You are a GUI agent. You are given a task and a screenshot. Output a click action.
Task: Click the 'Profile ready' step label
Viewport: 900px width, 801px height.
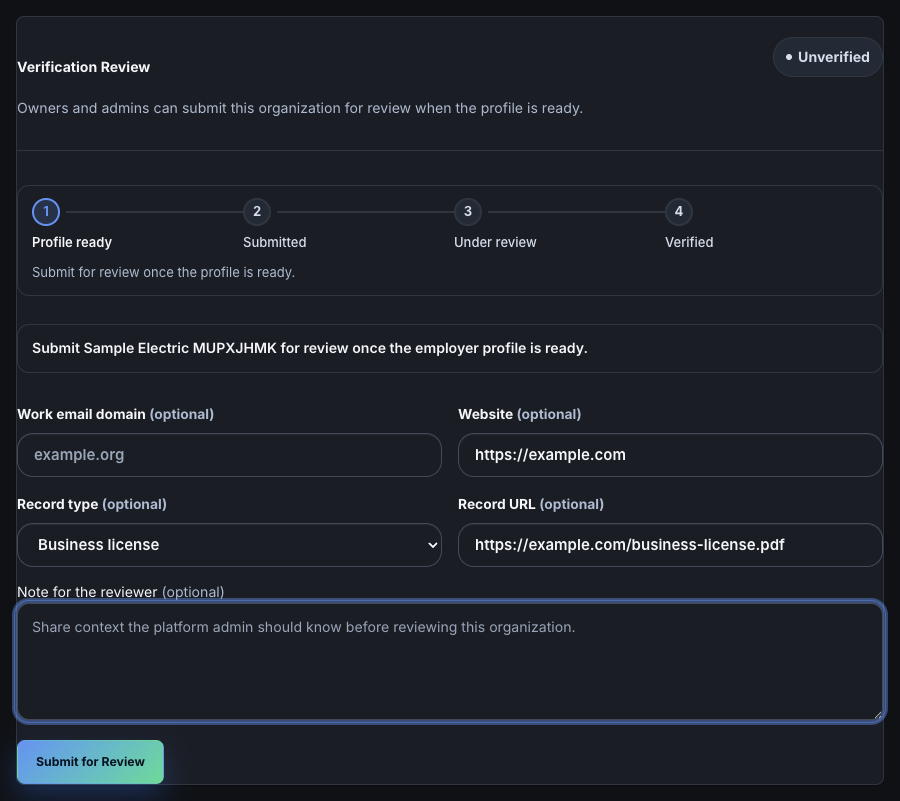click(72, 242)
